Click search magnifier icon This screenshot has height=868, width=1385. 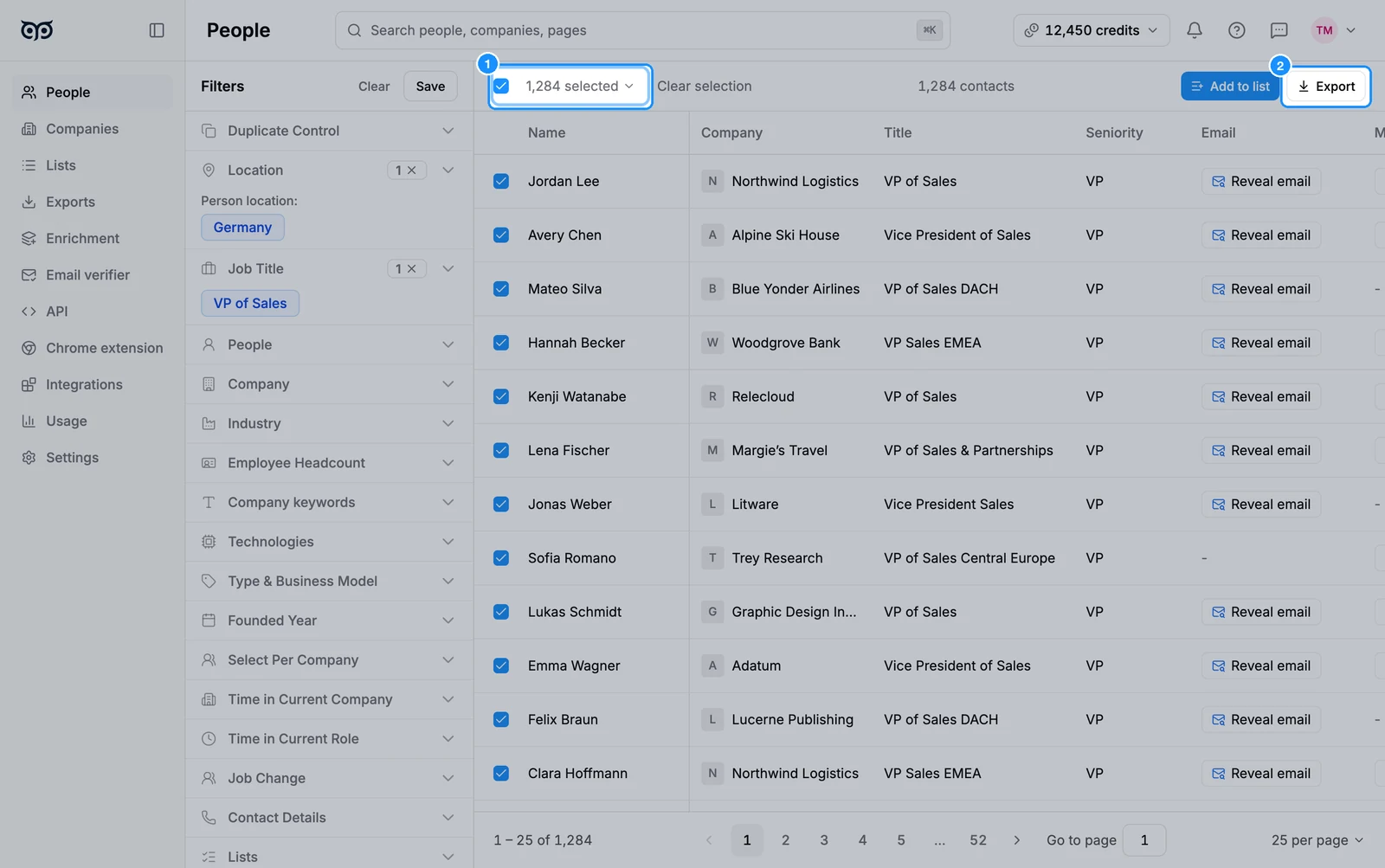click(x=355, y=30)
